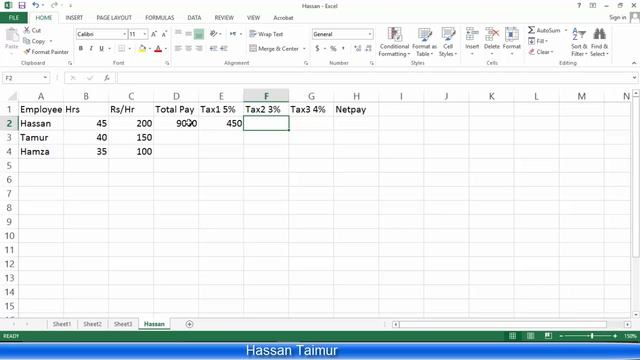Expand the Name Box dropdown arrow
Viewport: 640px width, 360px height.
(45, 78)
